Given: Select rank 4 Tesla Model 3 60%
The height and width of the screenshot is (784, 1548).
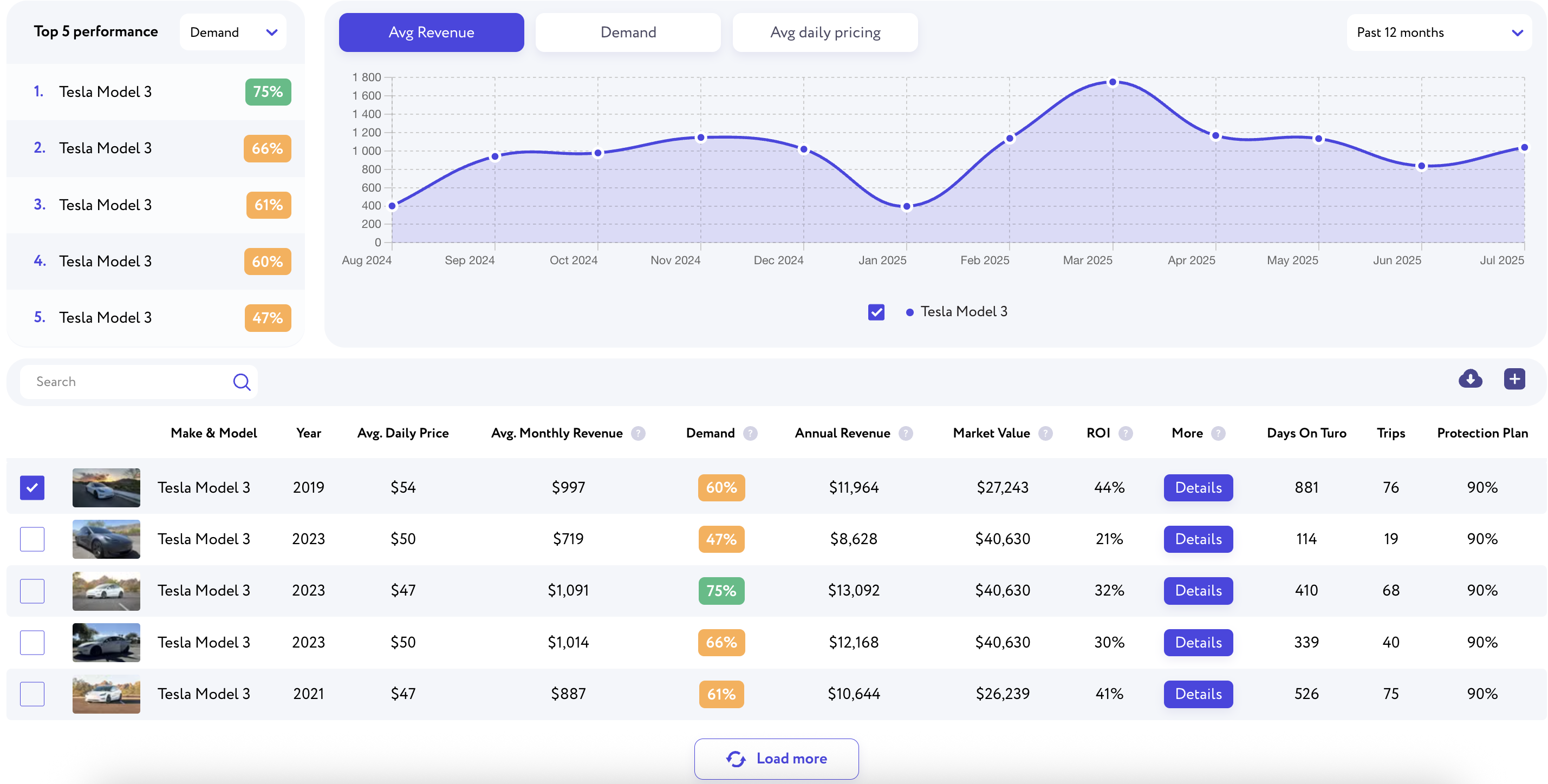Looking at the screenshot, I should 155,262.
